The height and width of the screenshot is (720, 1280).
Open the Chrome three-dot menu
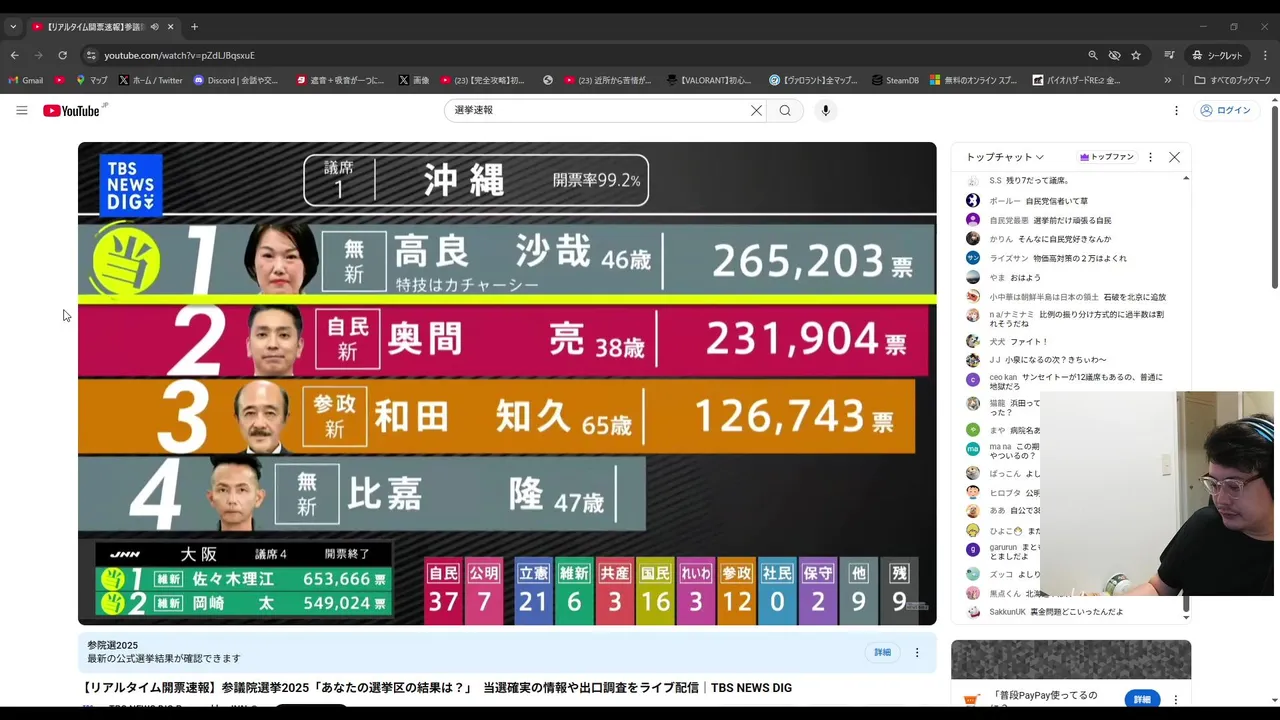(1265, 55)
